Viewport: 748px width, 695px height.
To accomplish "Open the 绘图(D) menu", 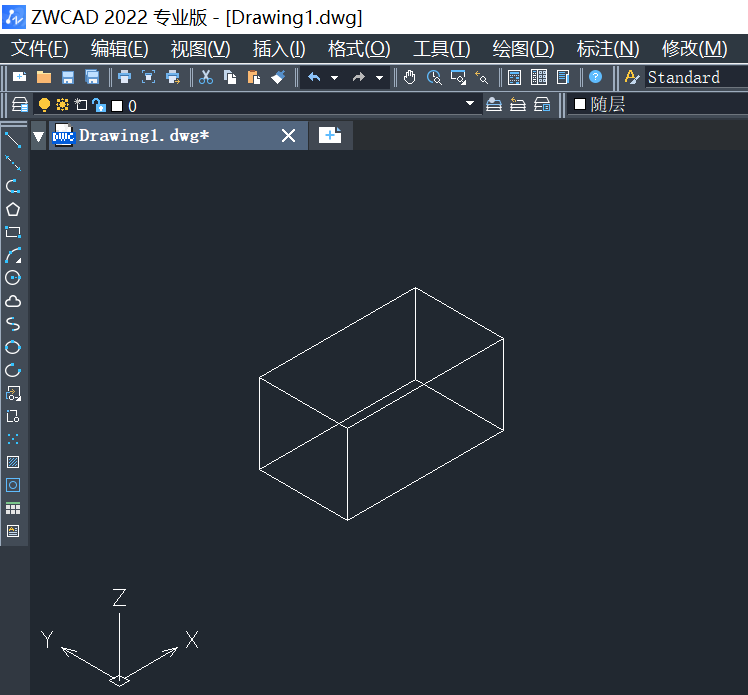I will coord(523,49).
